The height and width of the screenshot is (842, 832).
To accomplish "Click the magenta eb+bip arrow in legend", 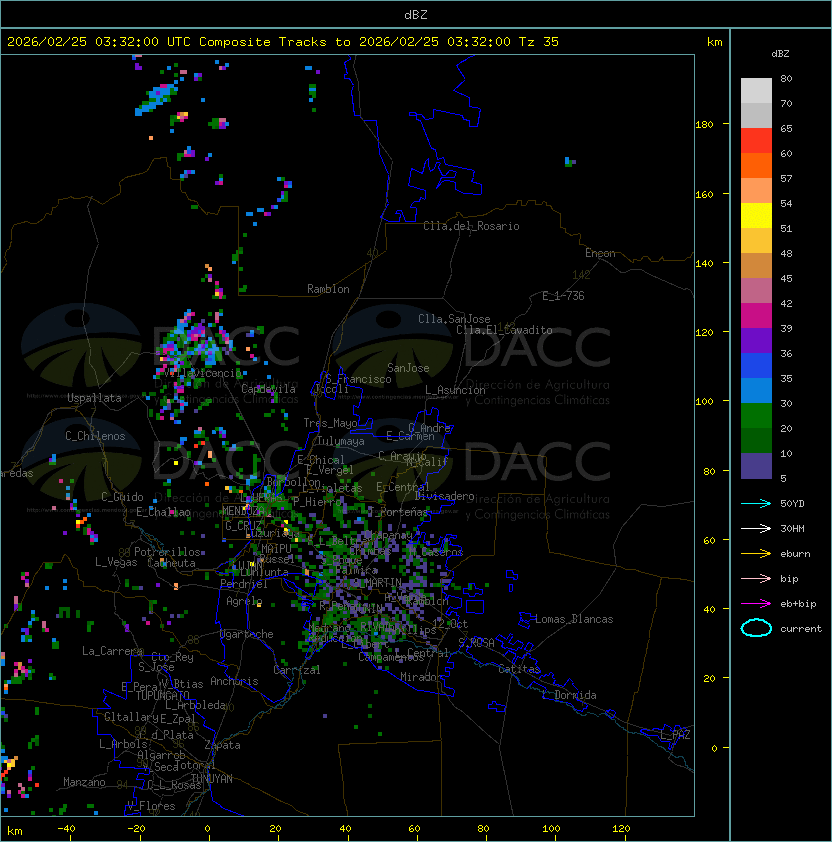I will [x=756, y=604].
